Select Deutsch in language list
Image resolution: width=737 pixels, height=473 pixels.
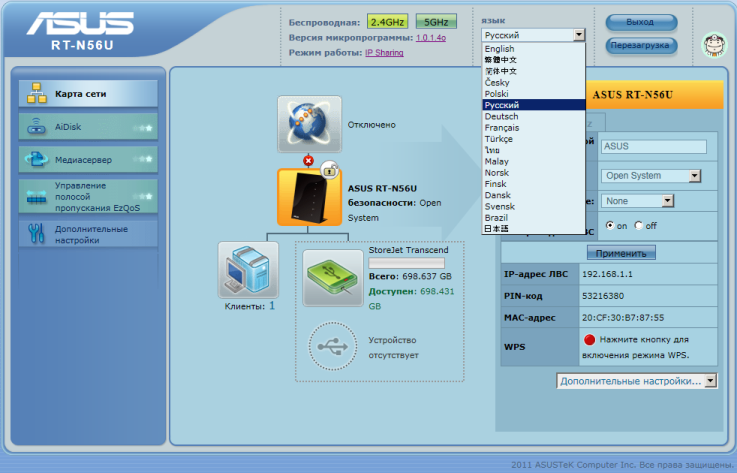(x=533, y=116)
